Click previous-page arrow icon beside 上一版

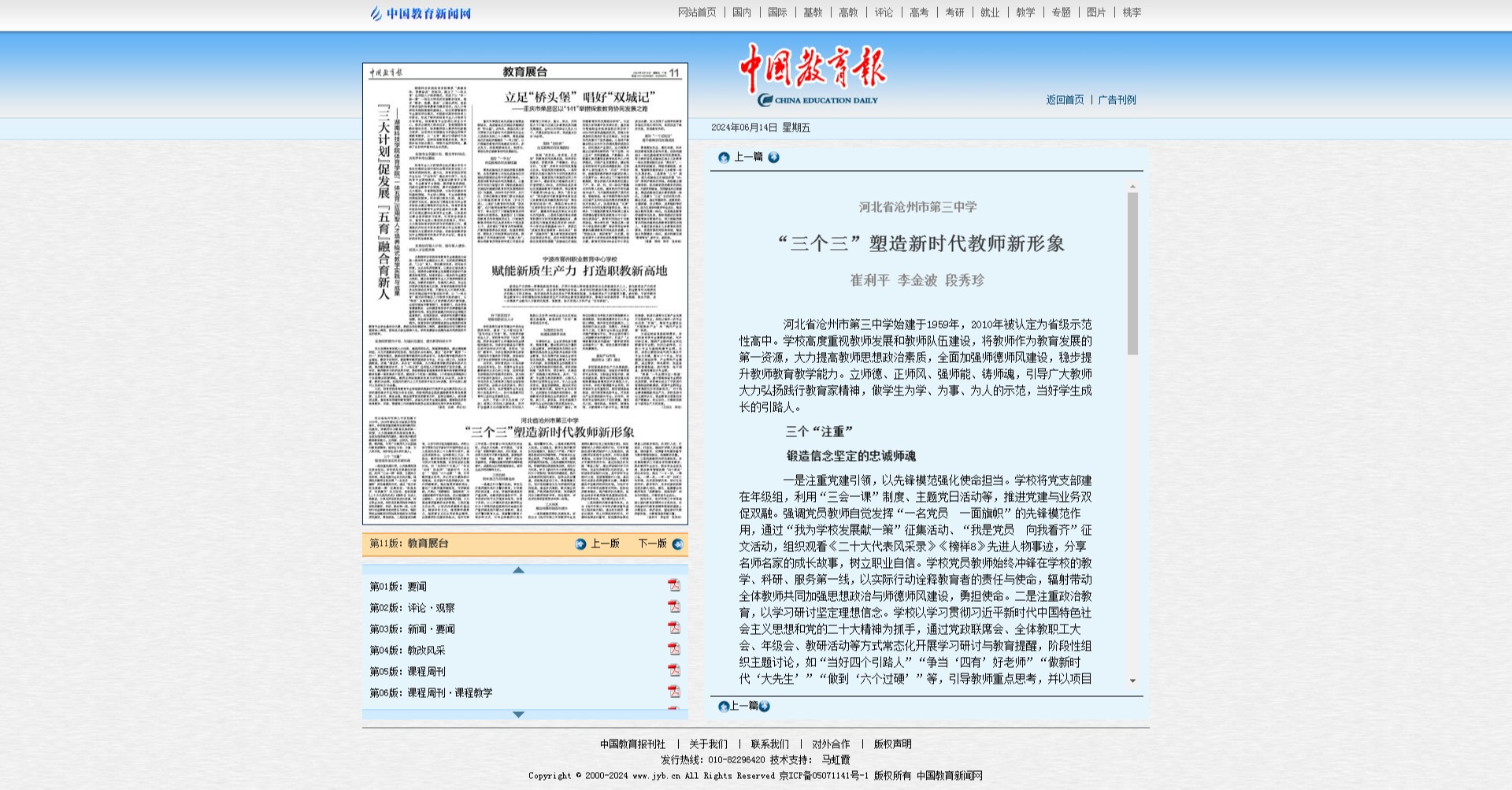(x=581, y=544)
